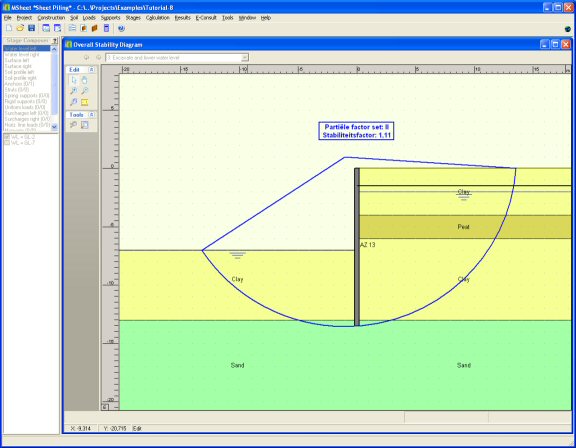
Task: Collapse the Edit panel with its arrow toggle
Action: click(x=91, y=70)
